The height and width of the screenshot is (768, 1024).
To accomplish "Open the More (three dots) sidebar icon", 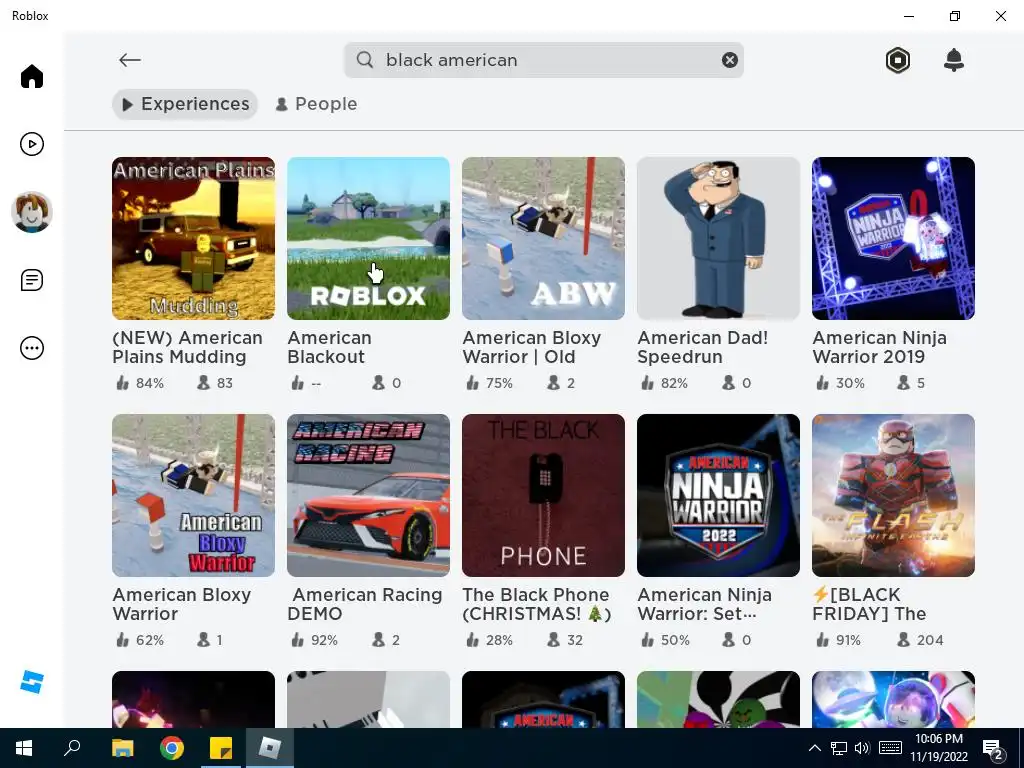I will tap(31, 348).
